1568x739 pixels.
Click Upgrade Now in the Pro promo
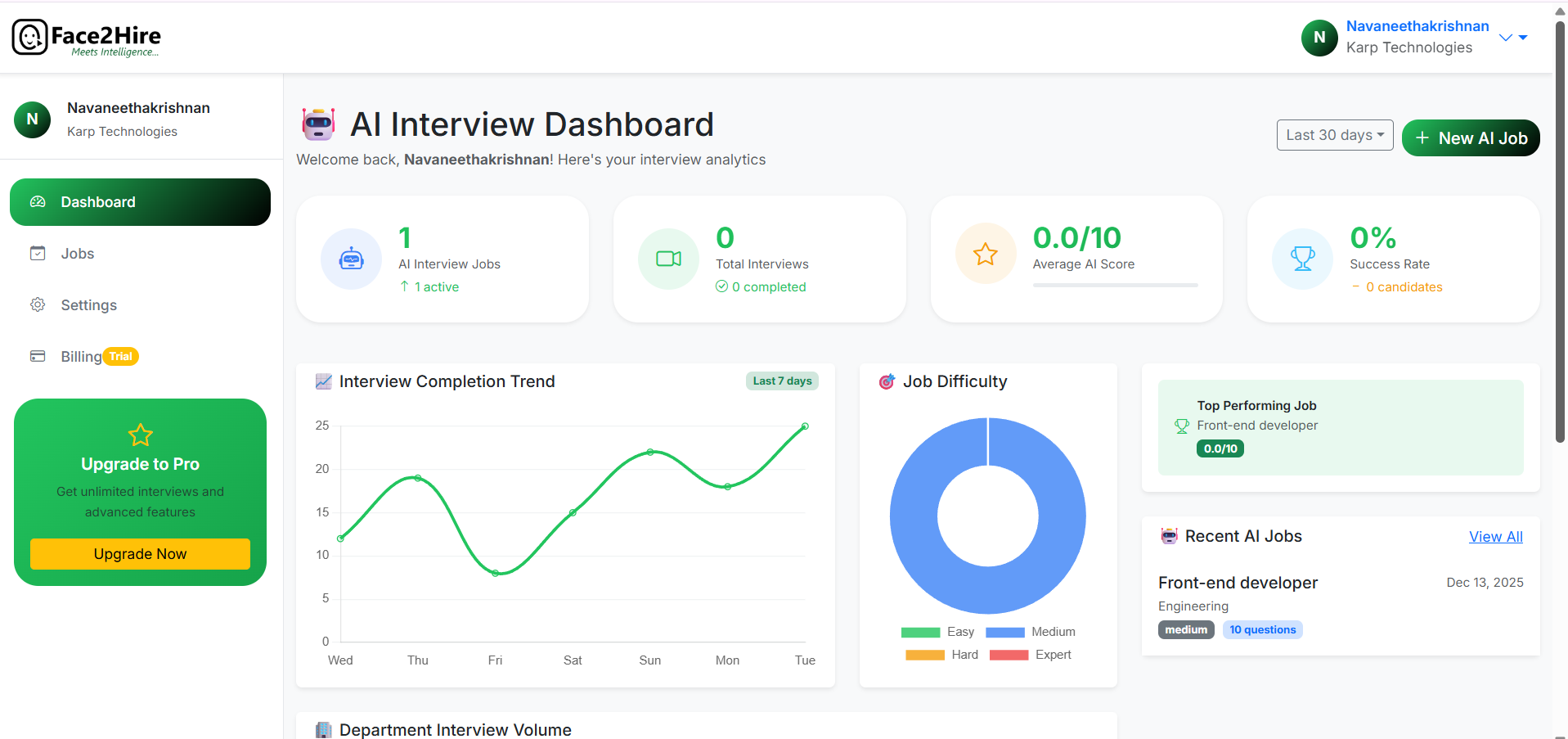pyautogui.click(x=139, y=553)
